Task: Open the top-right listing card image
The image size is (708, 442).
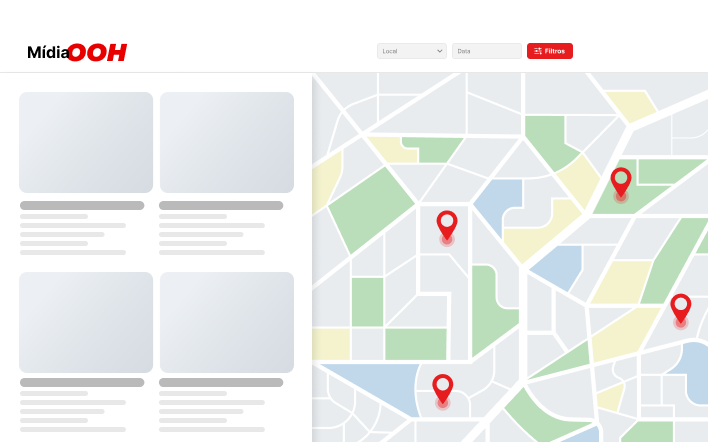Action: coord(227,142)
